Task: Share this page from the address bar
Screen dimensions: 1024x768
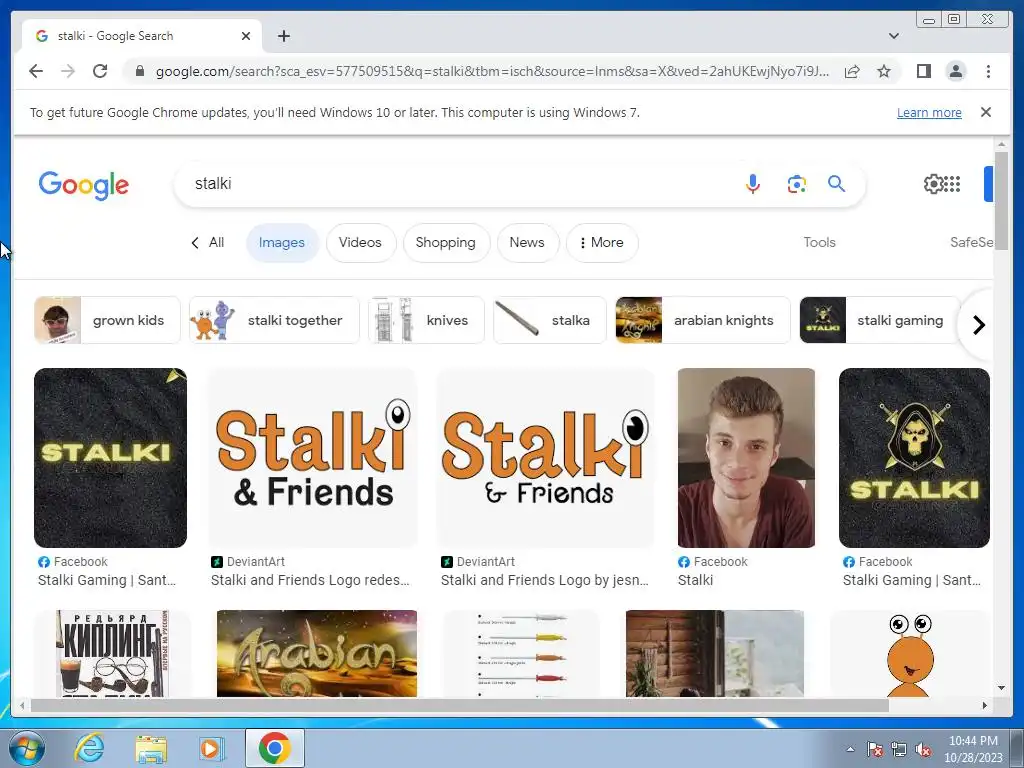Action: [x=852, y=71]
